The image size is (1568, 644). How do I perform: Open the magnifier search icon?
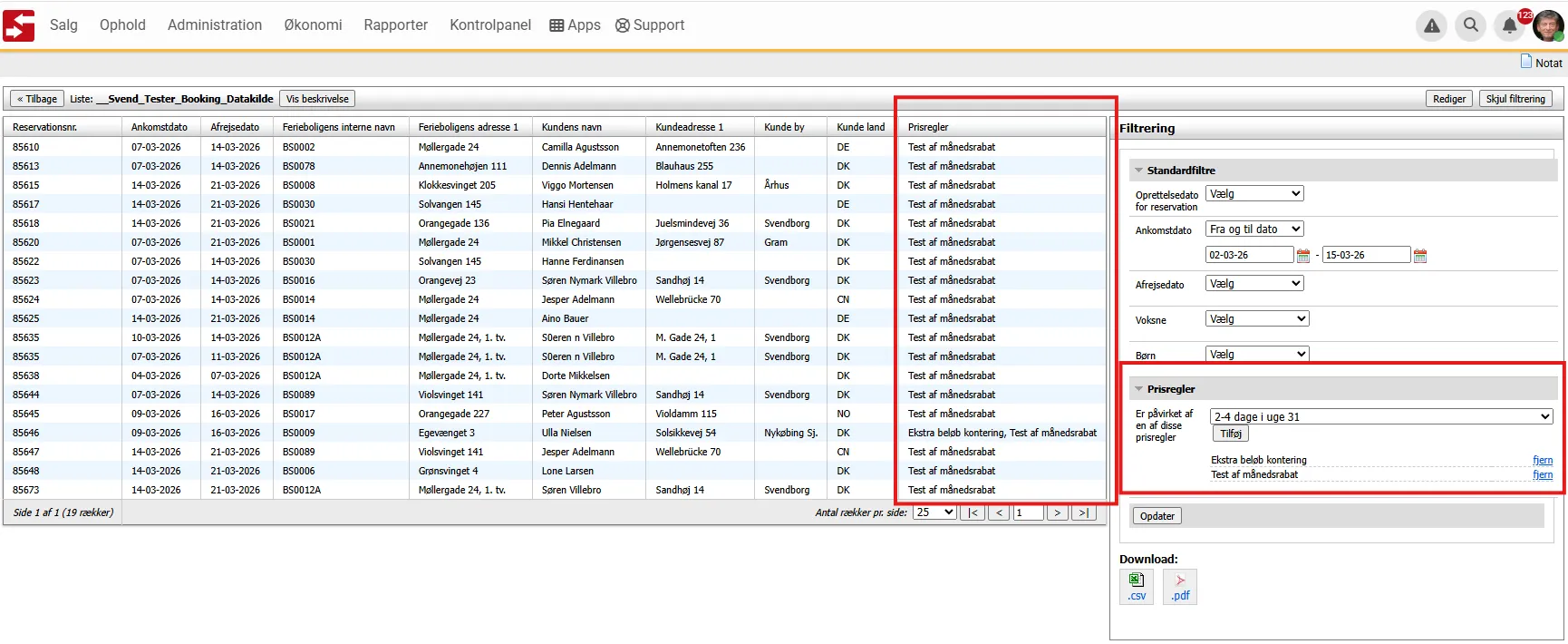tap(1470, 25)
